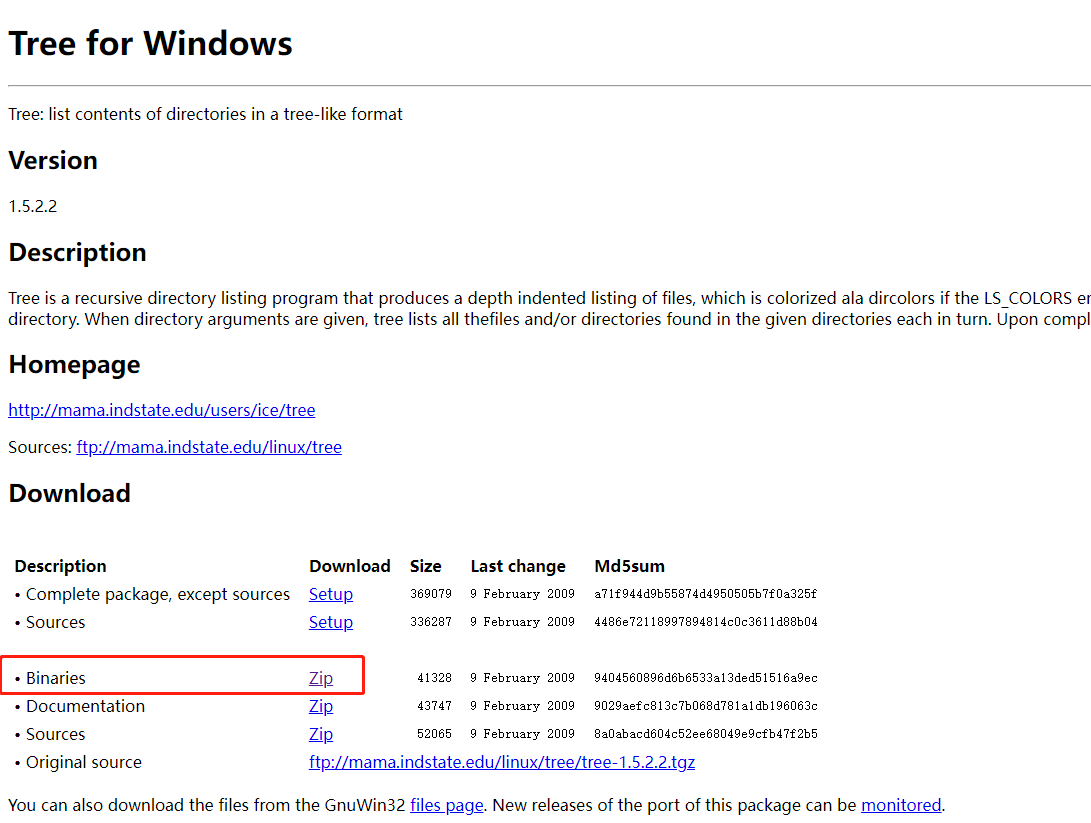1091x823 pixels.
Task: Download the Sources Zip file
Action: click(x=321, y=734)
